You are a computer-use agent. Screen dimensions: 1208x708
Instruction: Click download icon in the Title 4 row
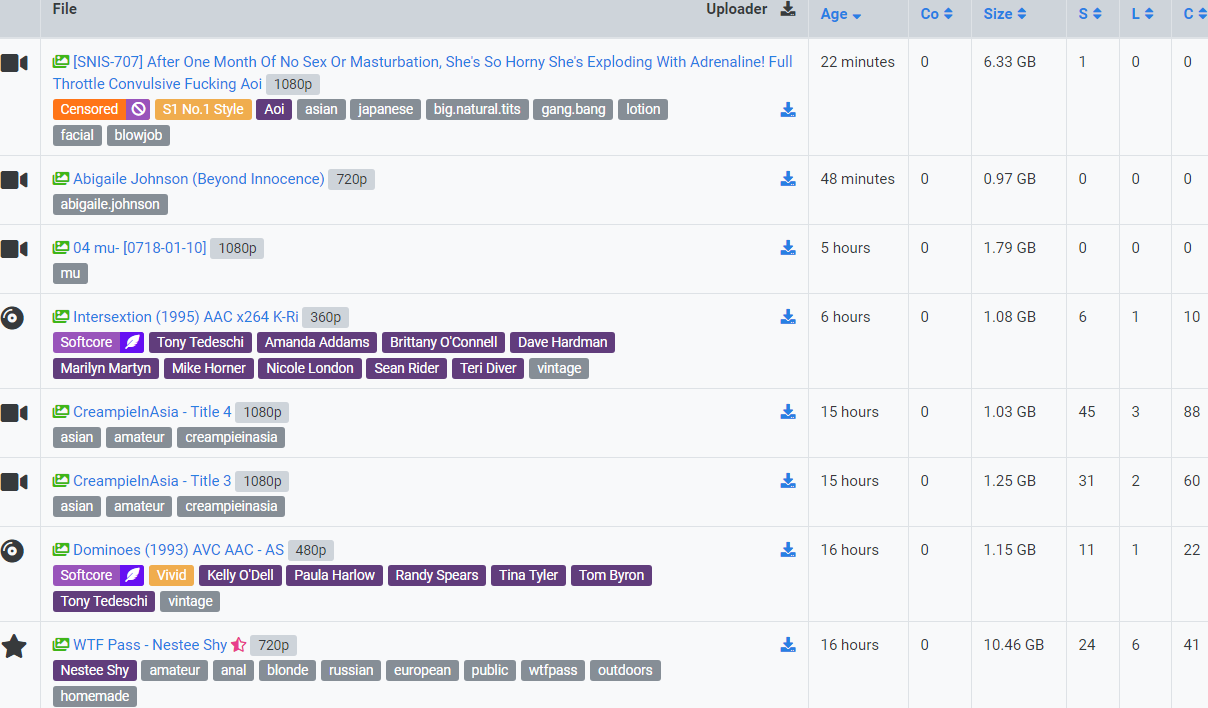788,412
